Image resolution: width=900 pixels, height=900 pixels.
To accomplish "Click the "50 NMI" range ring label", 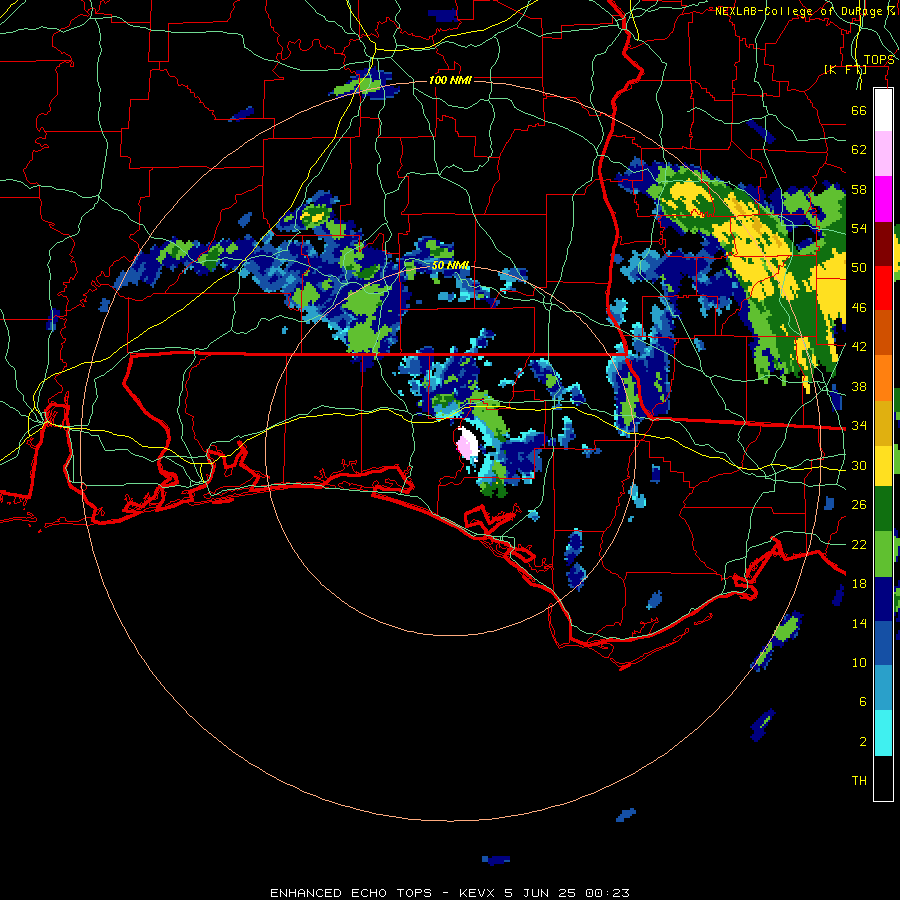I will [x=451, y=266].
